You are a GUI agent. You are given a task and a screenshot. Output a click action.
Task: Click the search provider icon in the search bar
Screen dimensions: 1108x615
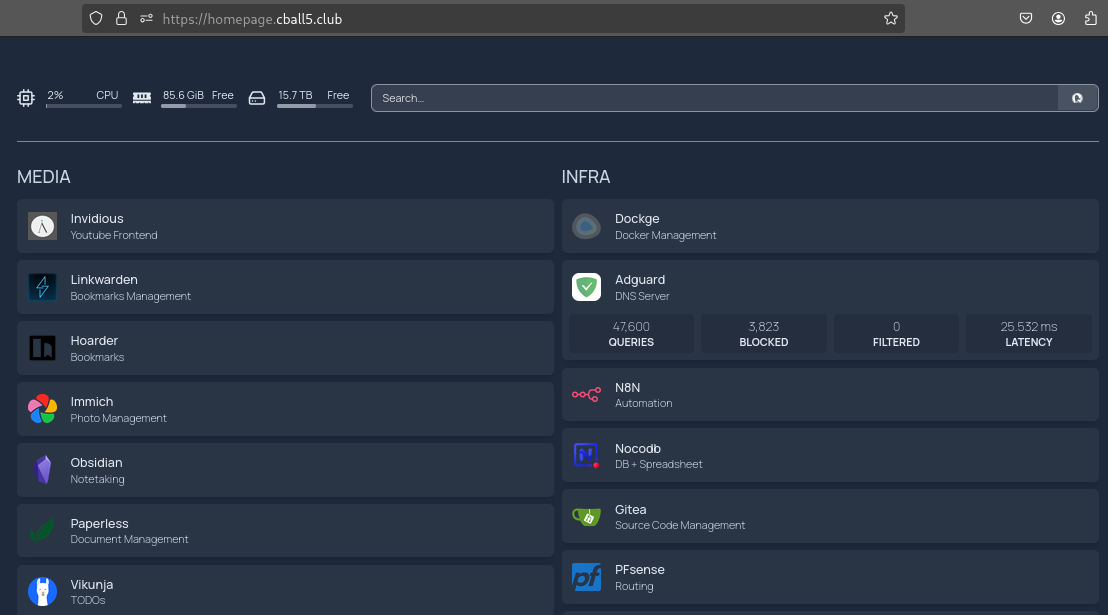pos(1078,98)
